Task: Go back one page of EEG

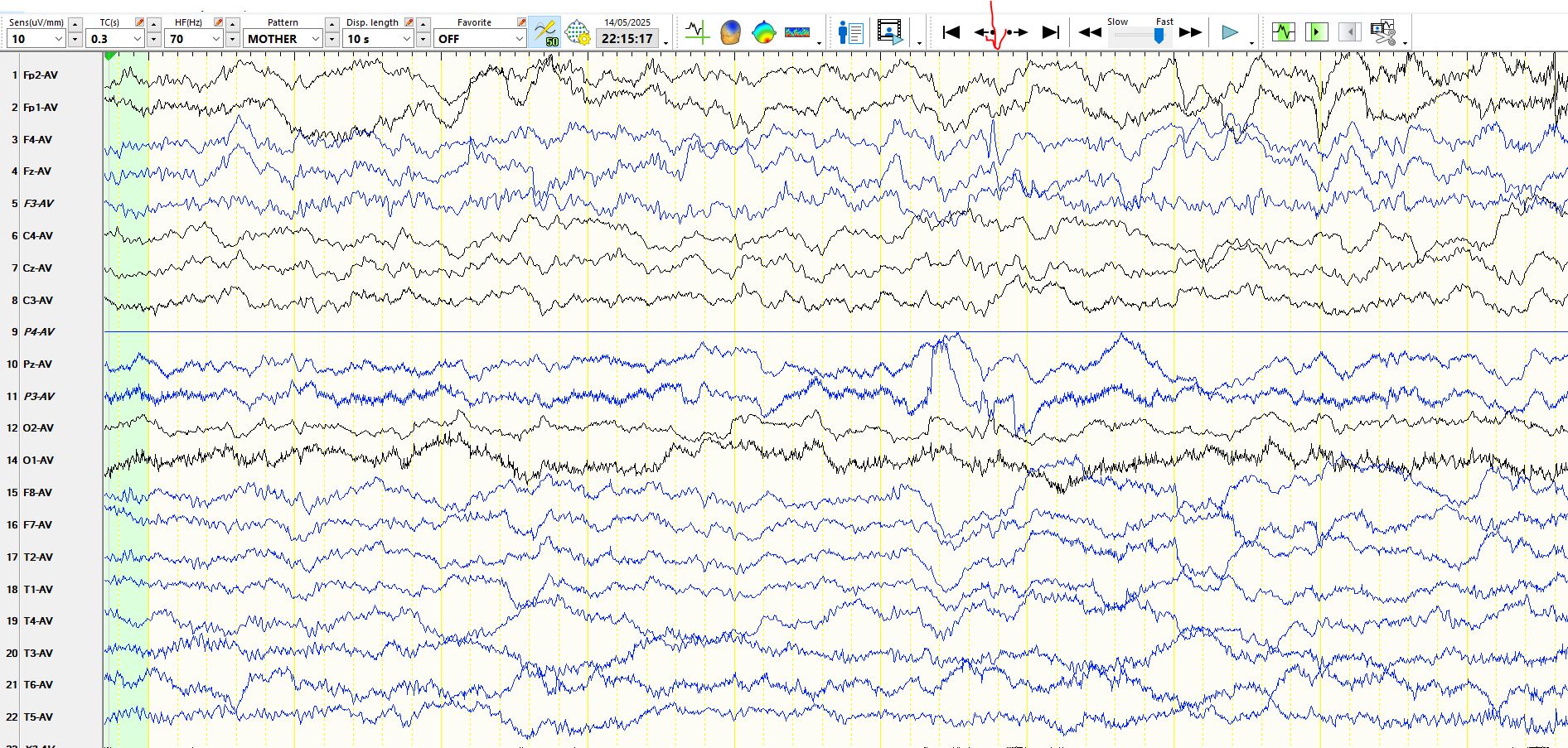Action: pyautogui.click(x=983, y=32)
